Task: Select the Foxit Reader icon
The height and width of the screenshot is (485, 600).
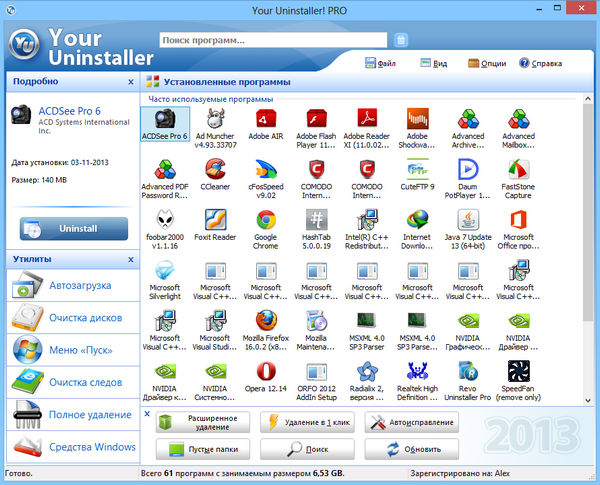Action: (x=215, y=221)
